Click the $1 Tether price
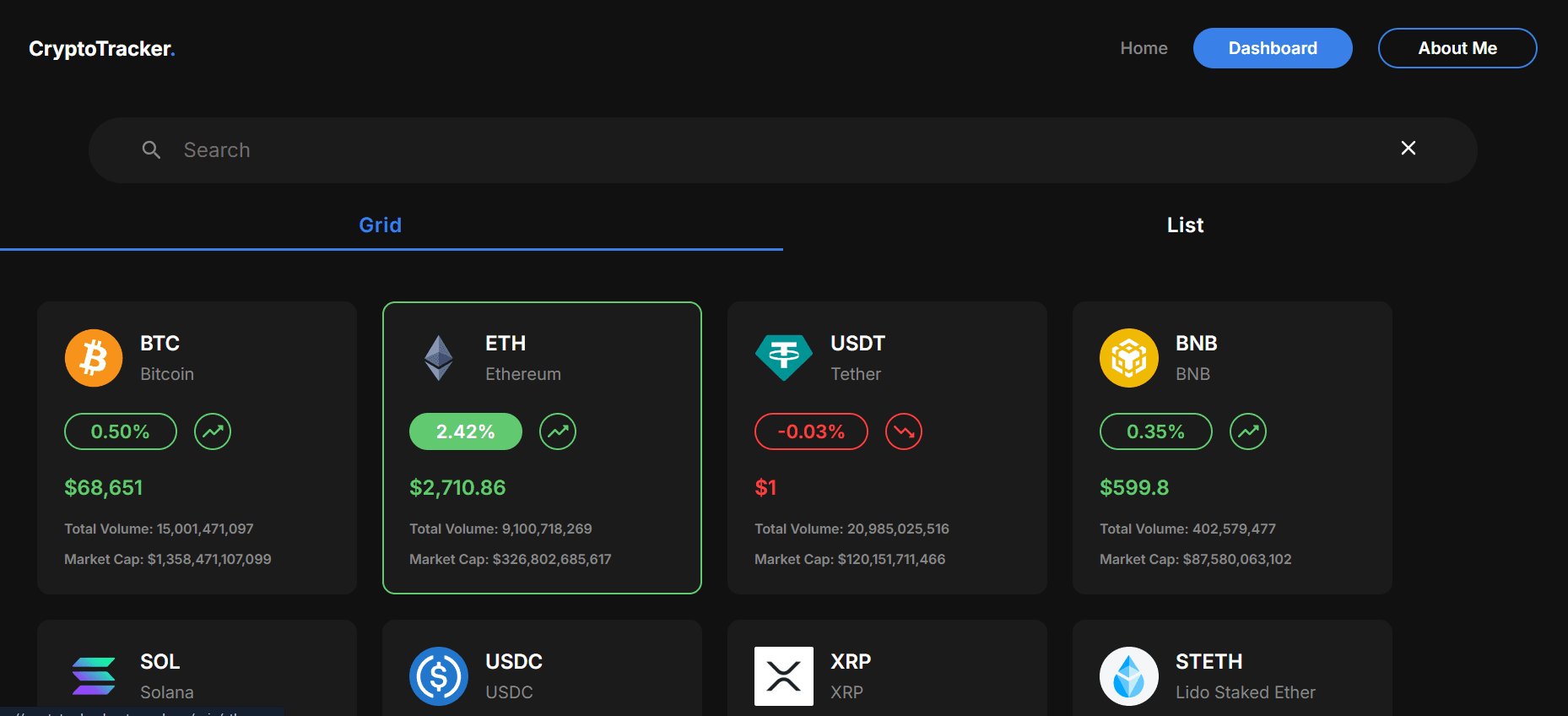 point(765,487)
